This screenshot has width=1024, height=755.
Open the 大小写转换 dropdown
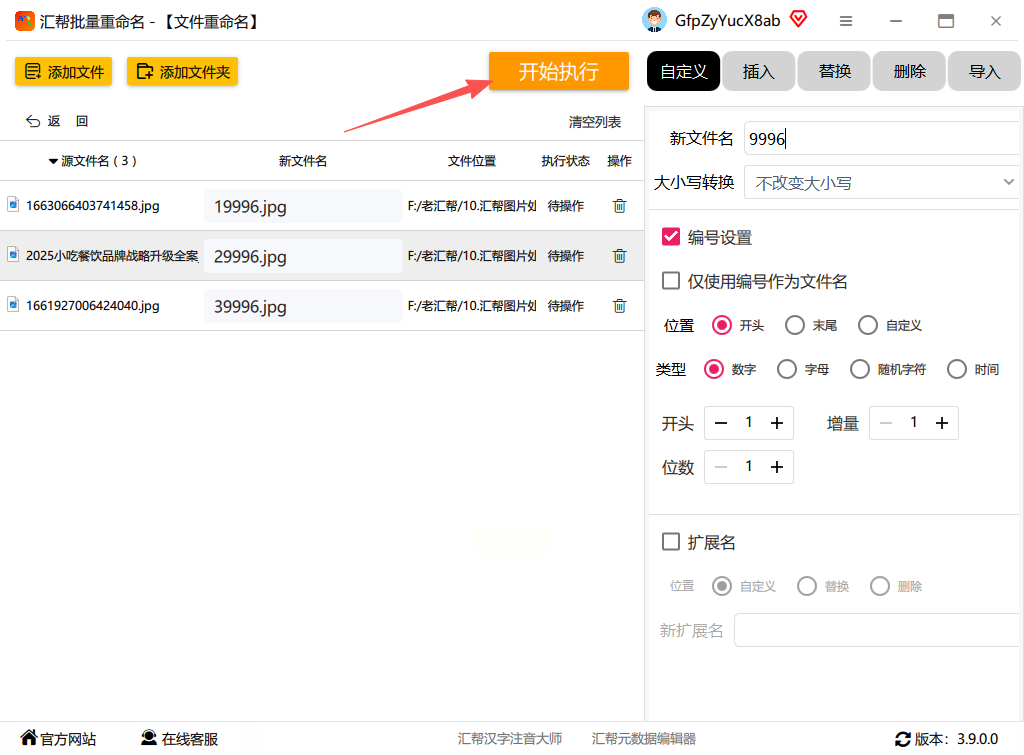(x=882, y=183)
